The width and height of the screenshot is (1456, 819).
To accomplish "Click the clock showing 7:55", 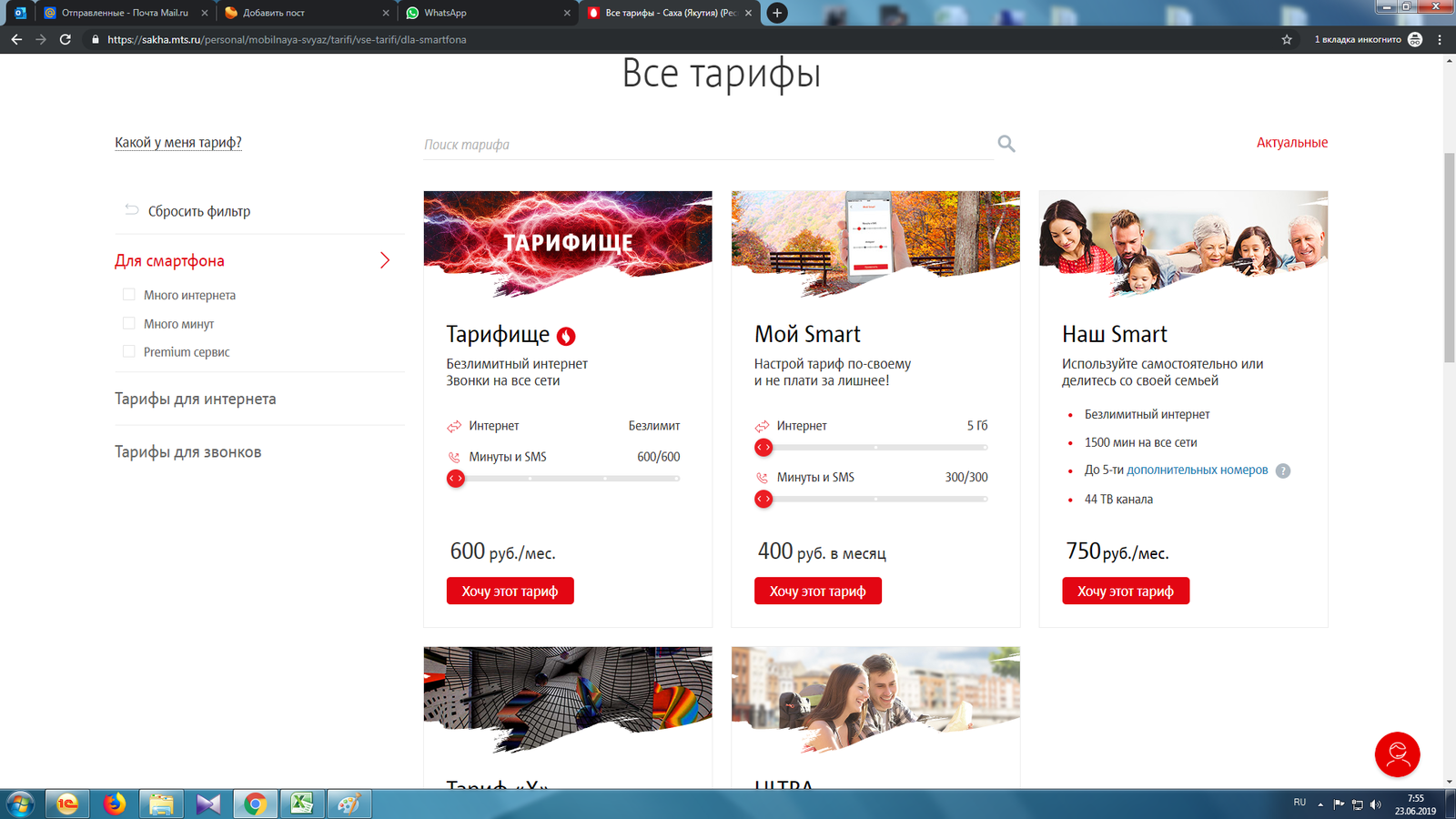I will point(1415,798).
